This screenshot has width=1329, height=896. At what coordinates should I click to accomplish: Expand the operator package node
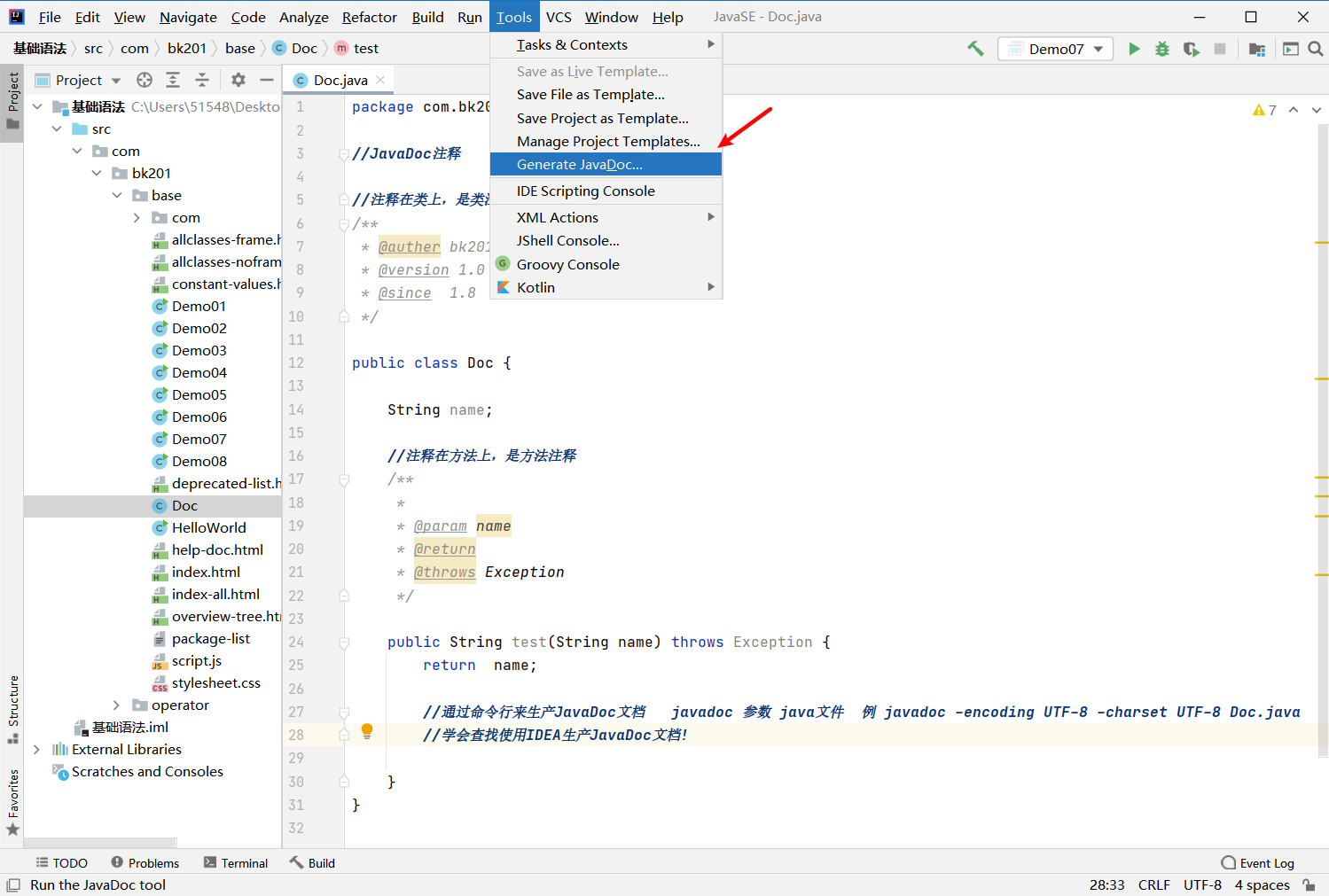click(x=116, y=705)
